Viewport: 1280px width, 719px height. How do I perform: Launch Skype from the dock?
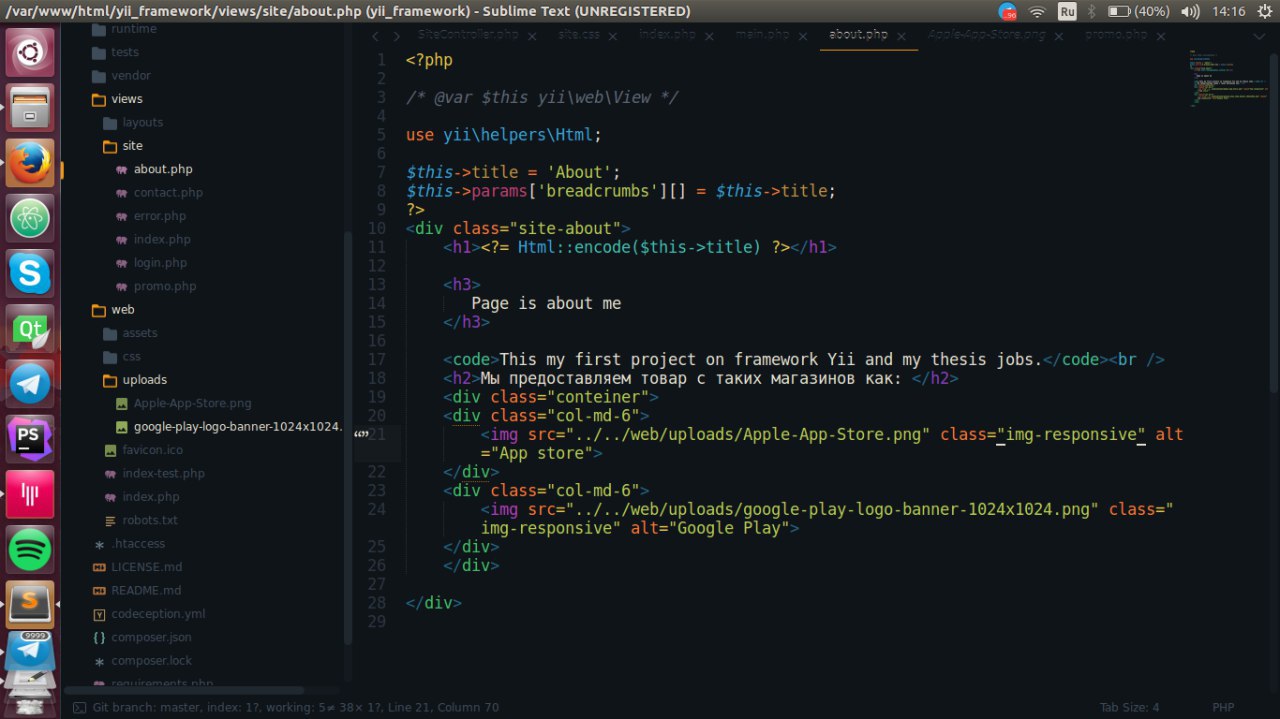tap(30, 273)
